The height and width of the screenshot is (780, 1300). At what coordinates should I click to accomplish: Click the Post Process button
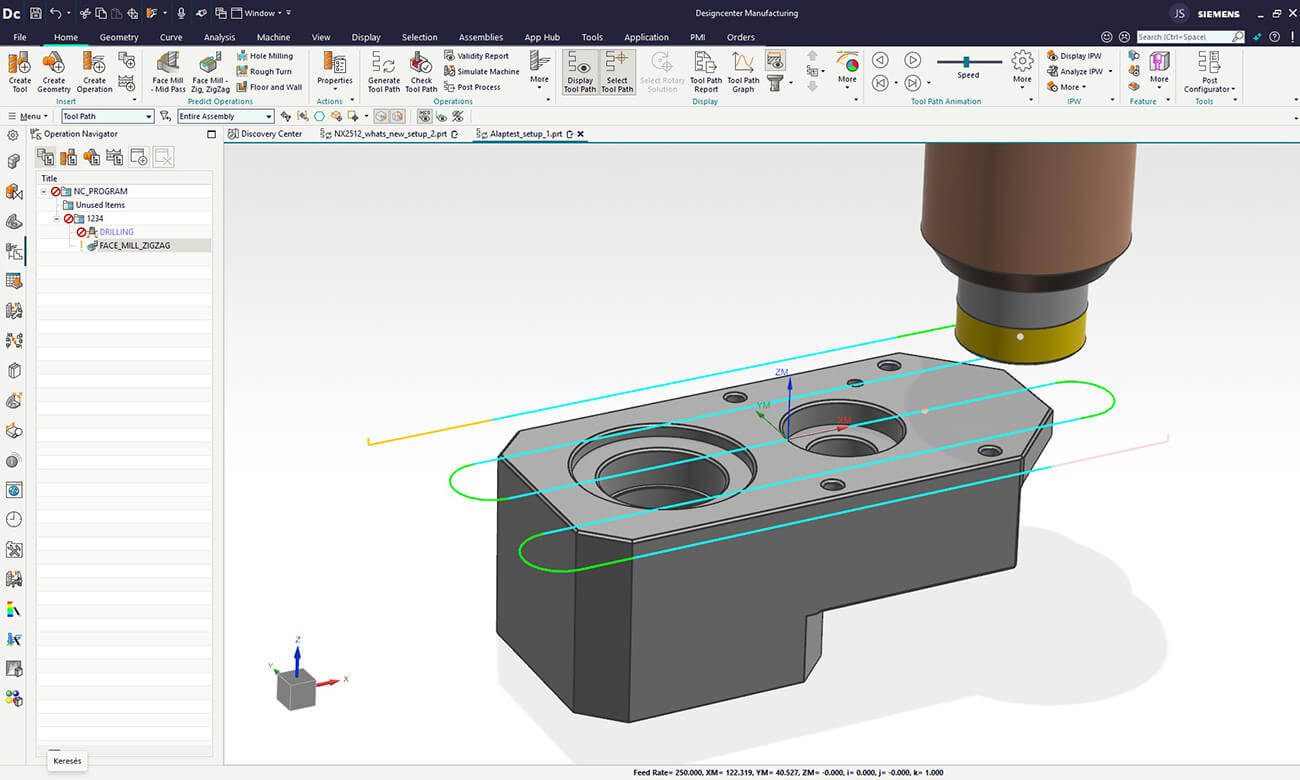(472, 87)
